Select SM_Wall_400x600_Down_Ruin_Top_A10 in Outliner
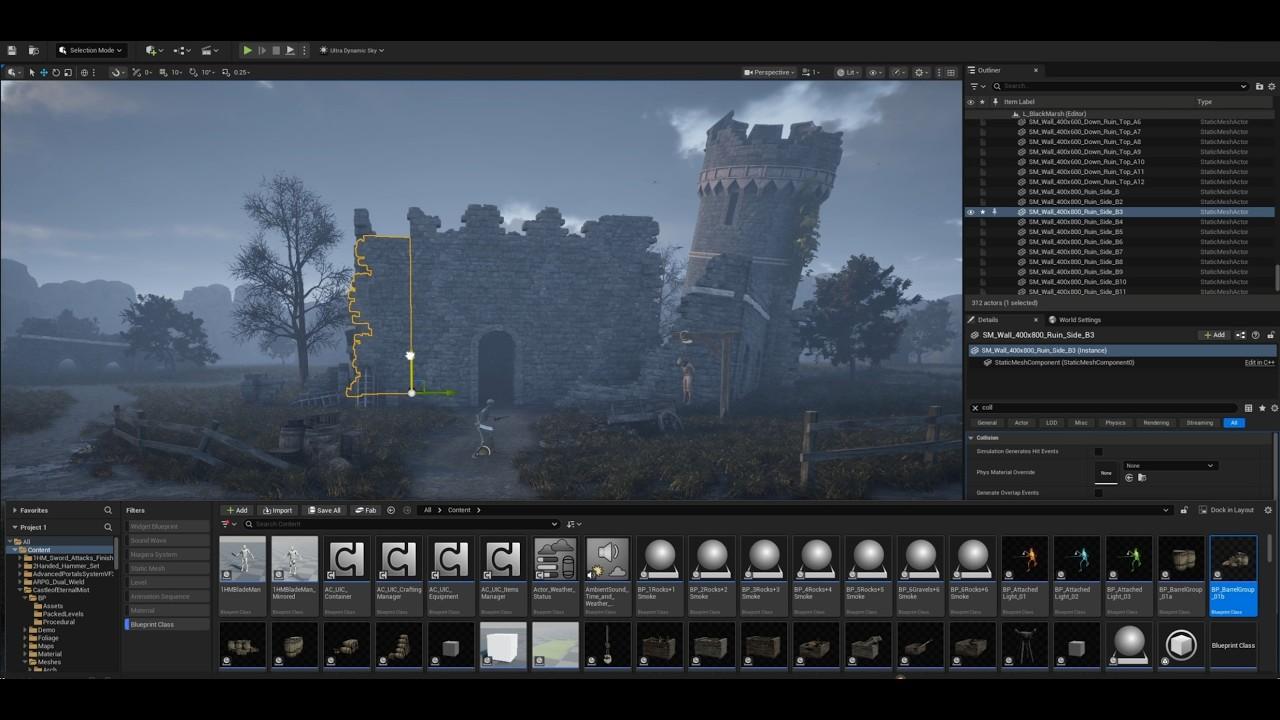This screenshot has height=720, width=1280. (x=1086, y=162)
